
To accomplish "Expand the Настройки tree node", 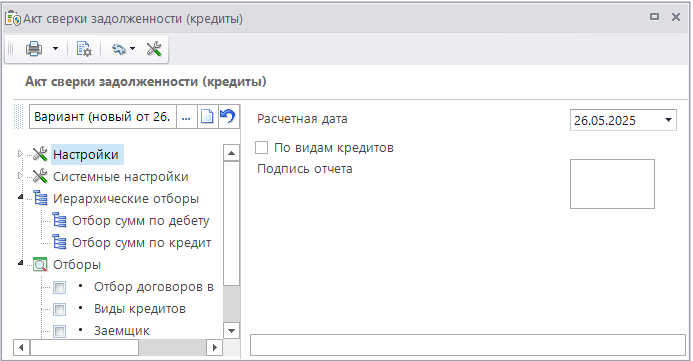I will click(20, 154).
